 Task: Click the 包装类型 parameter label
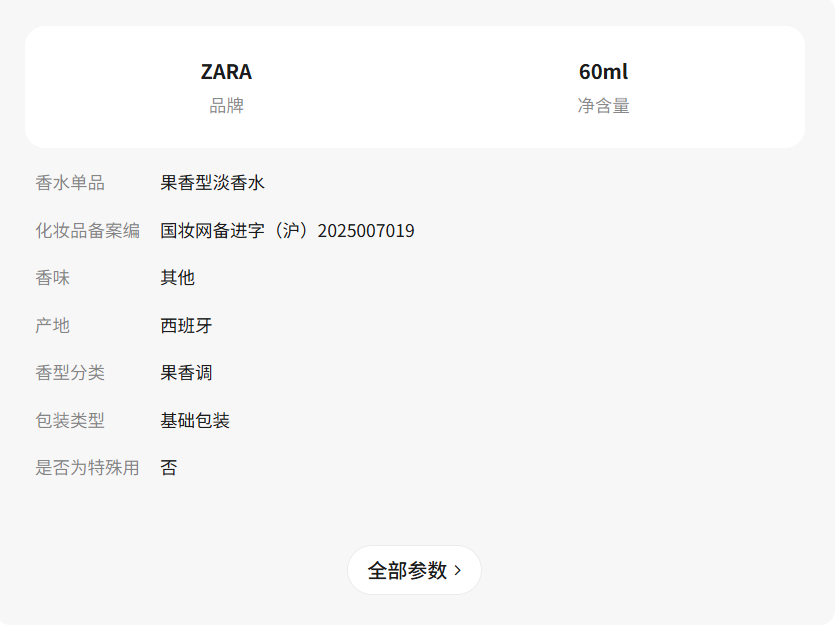(x=70, y=421)
